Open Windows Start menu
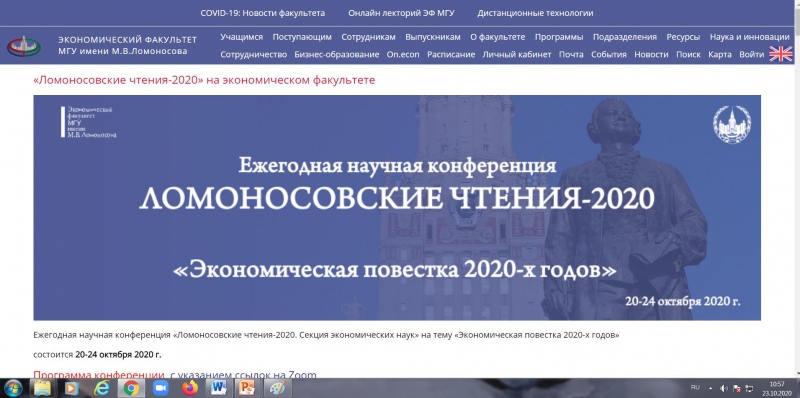The image size is (800, 398). tap(13, 388)
